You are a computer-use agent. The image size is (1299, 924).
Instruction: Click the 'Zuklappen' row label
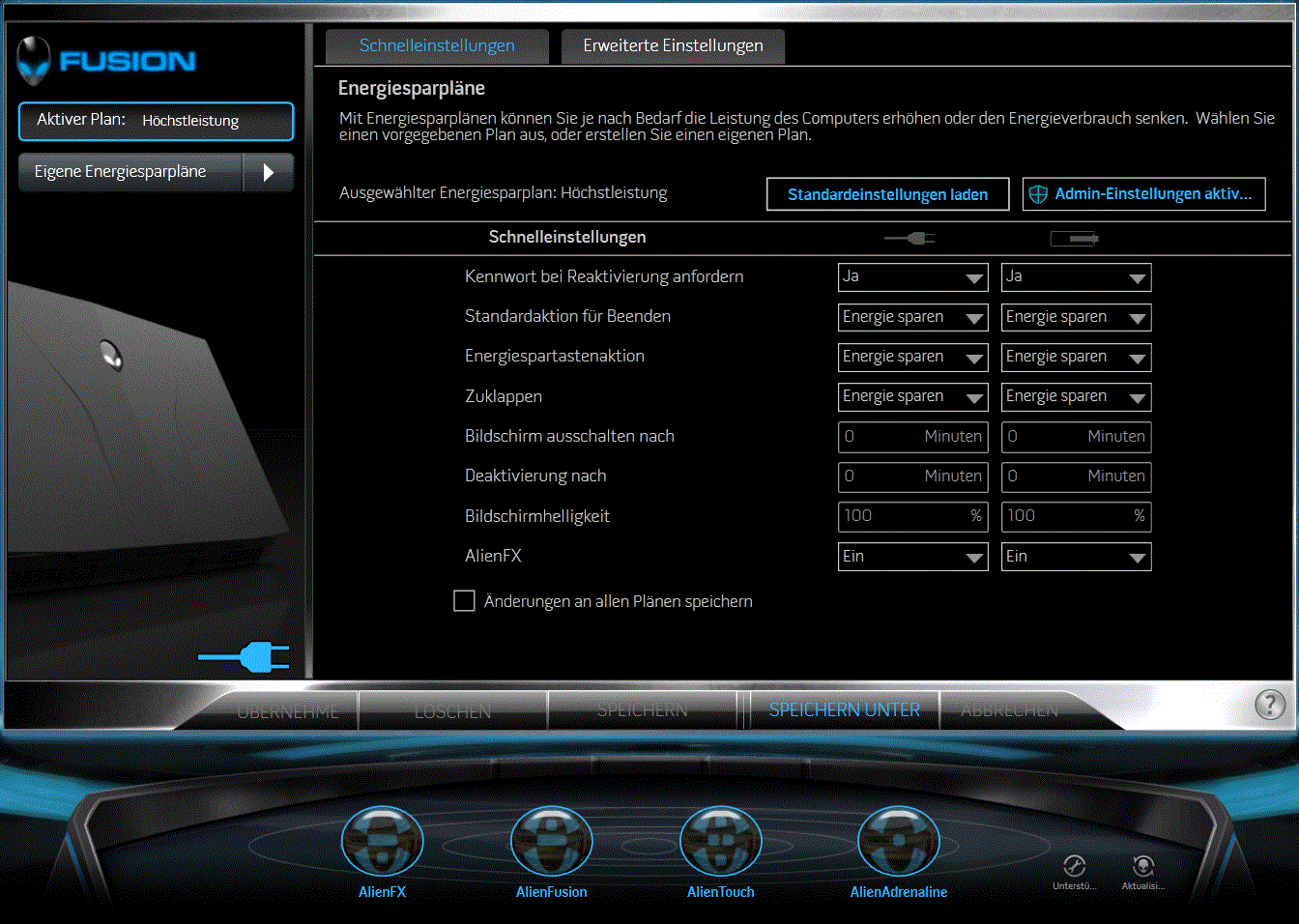pyautogui.click(x=504, y=397)
